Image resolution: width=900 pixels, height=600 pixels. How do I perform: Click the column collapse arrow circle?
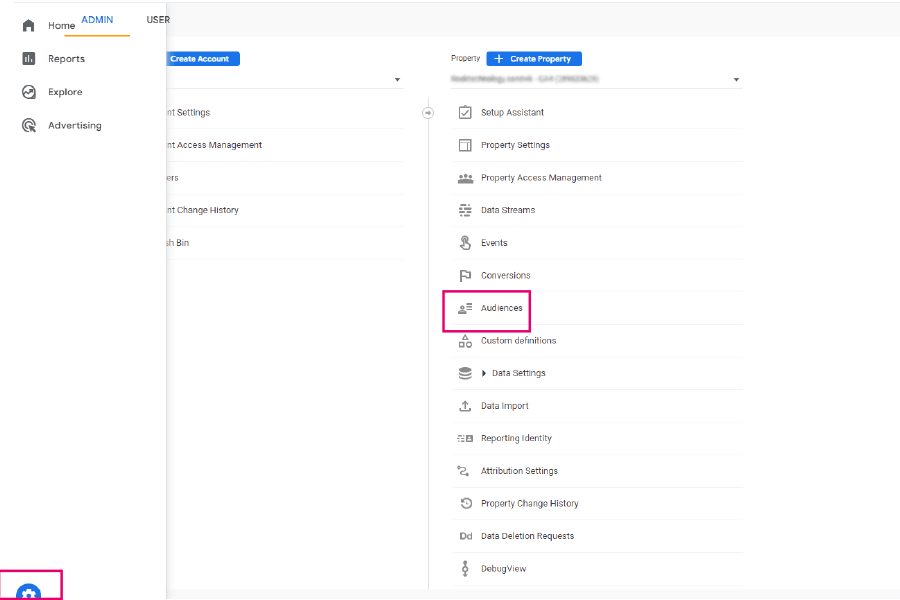[x=428, y=113]
